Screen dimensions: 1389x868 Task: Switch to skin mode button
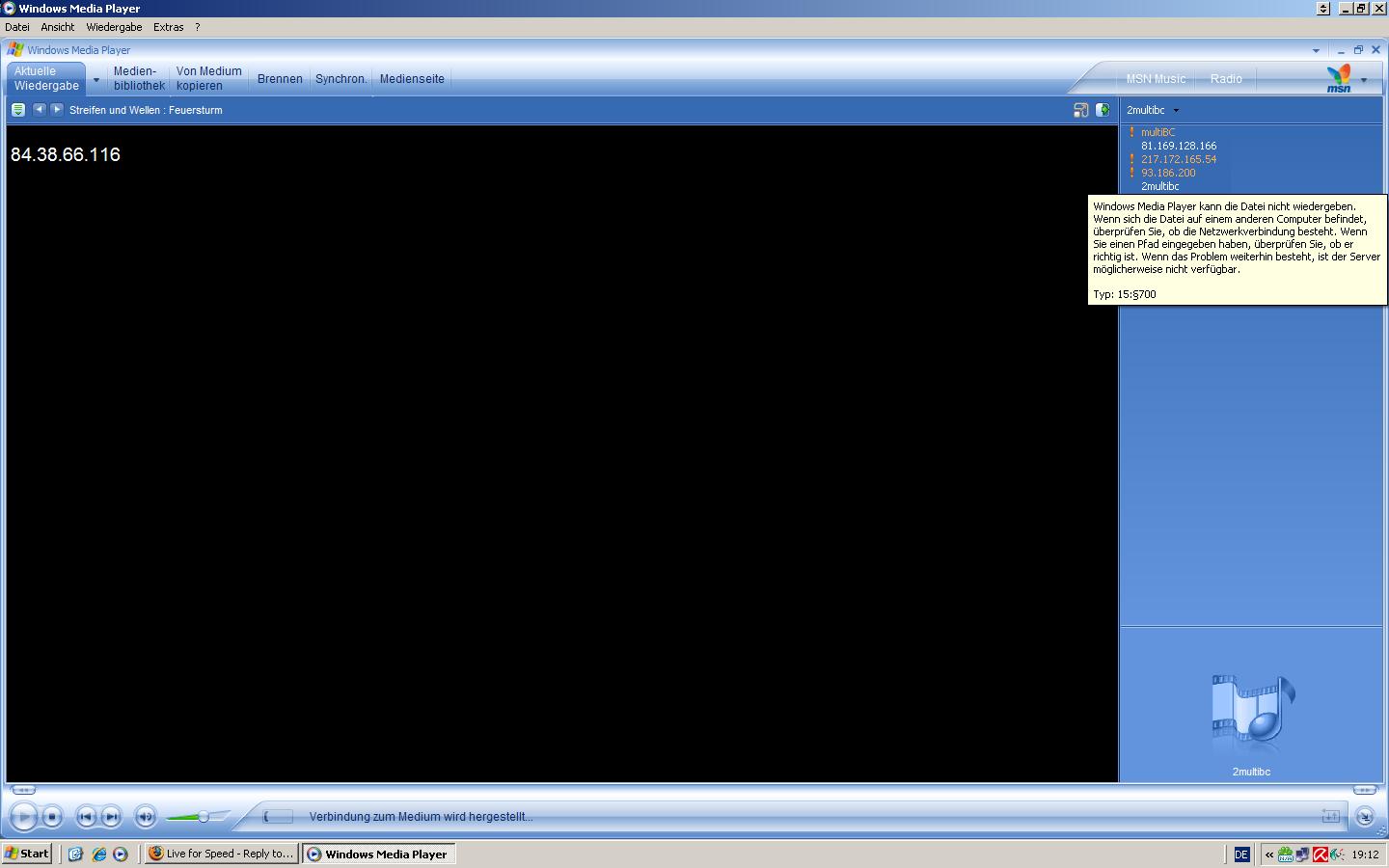(1364, 817)
